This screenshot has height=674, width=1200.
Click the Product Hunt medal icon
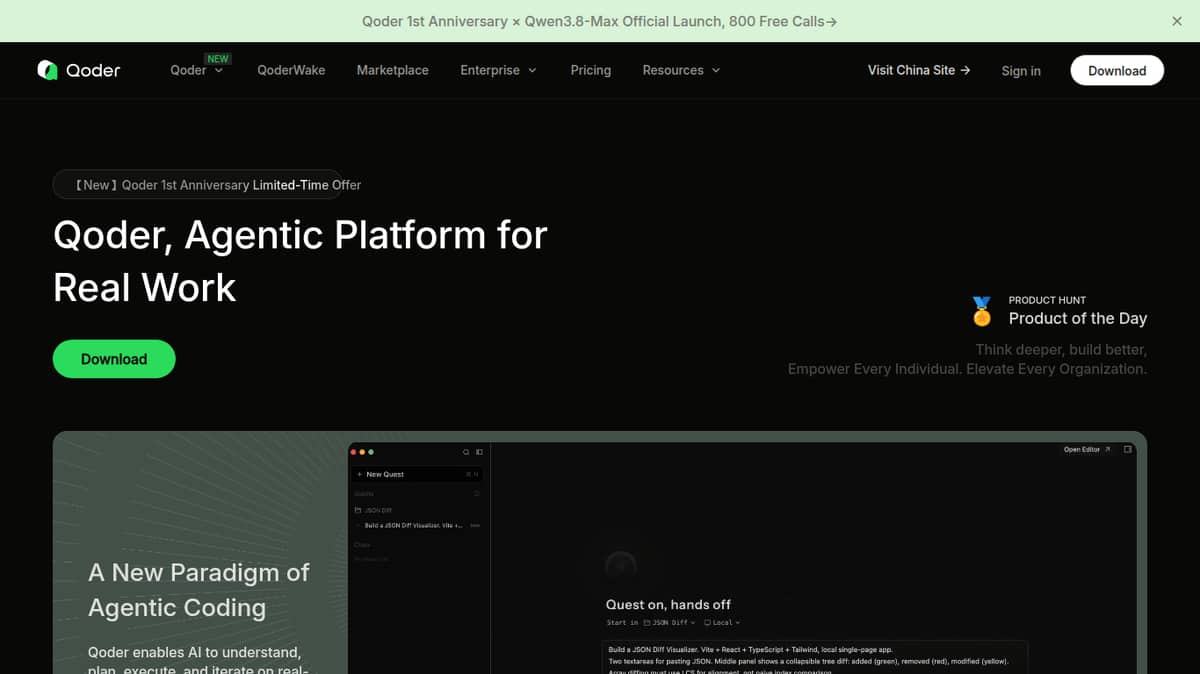click(982, 311)
